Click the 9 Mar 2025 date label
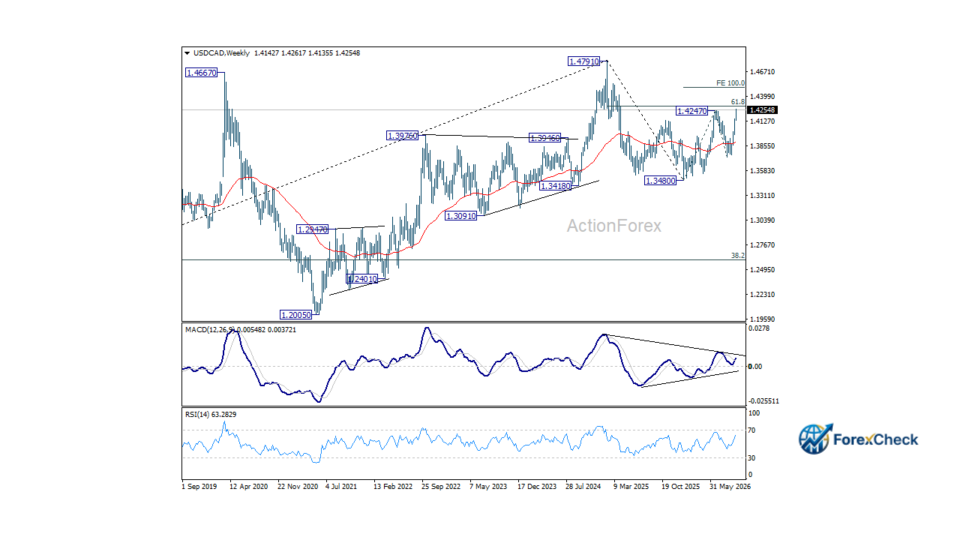Image resolution: width=960 pixels, height=540 pixels. pyautogui.click(x=631, y=487)
